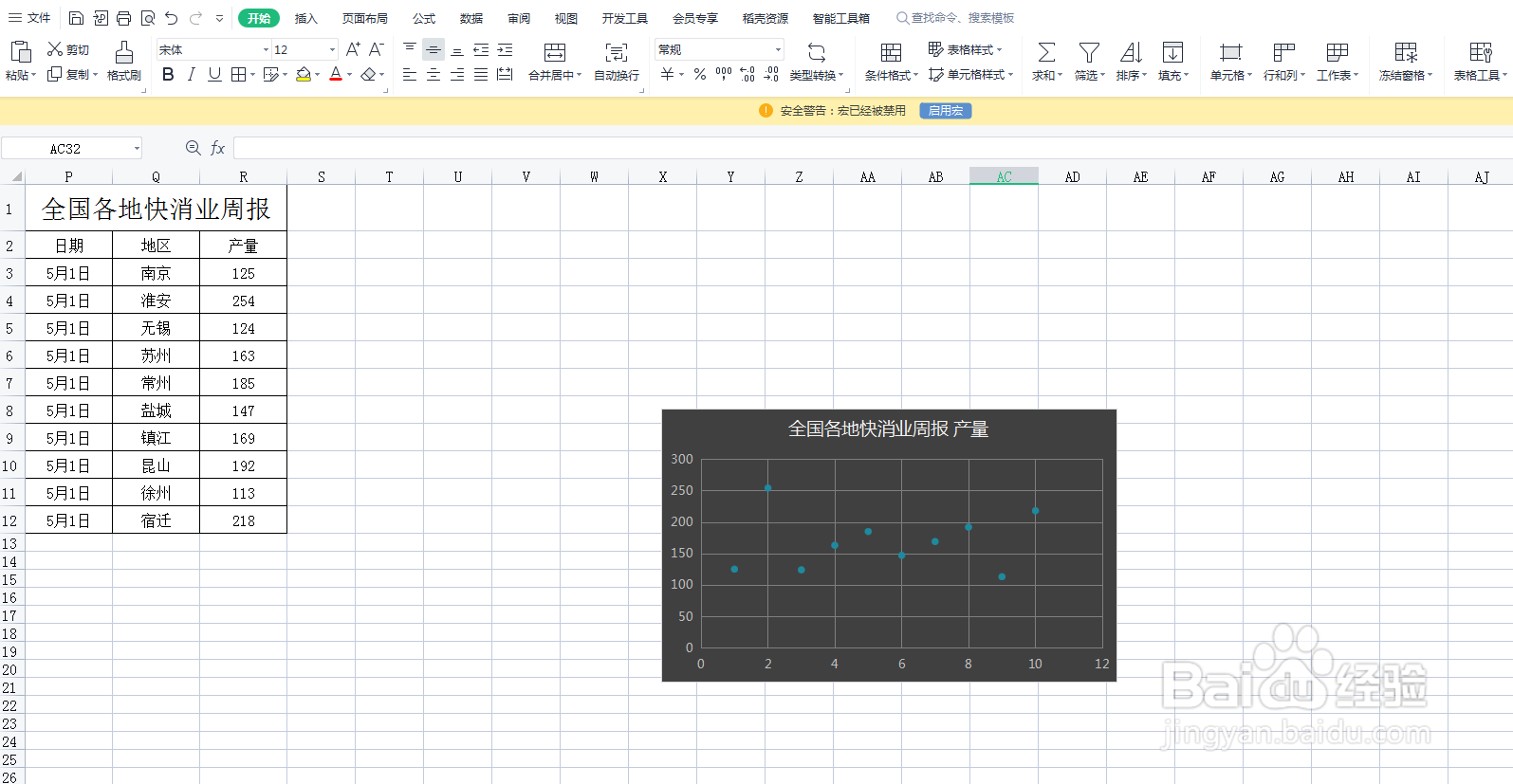The width and height of the screenshot is (1513, 784).
Task: Click the eraser clear-format icon
Action: coord(369,74)
